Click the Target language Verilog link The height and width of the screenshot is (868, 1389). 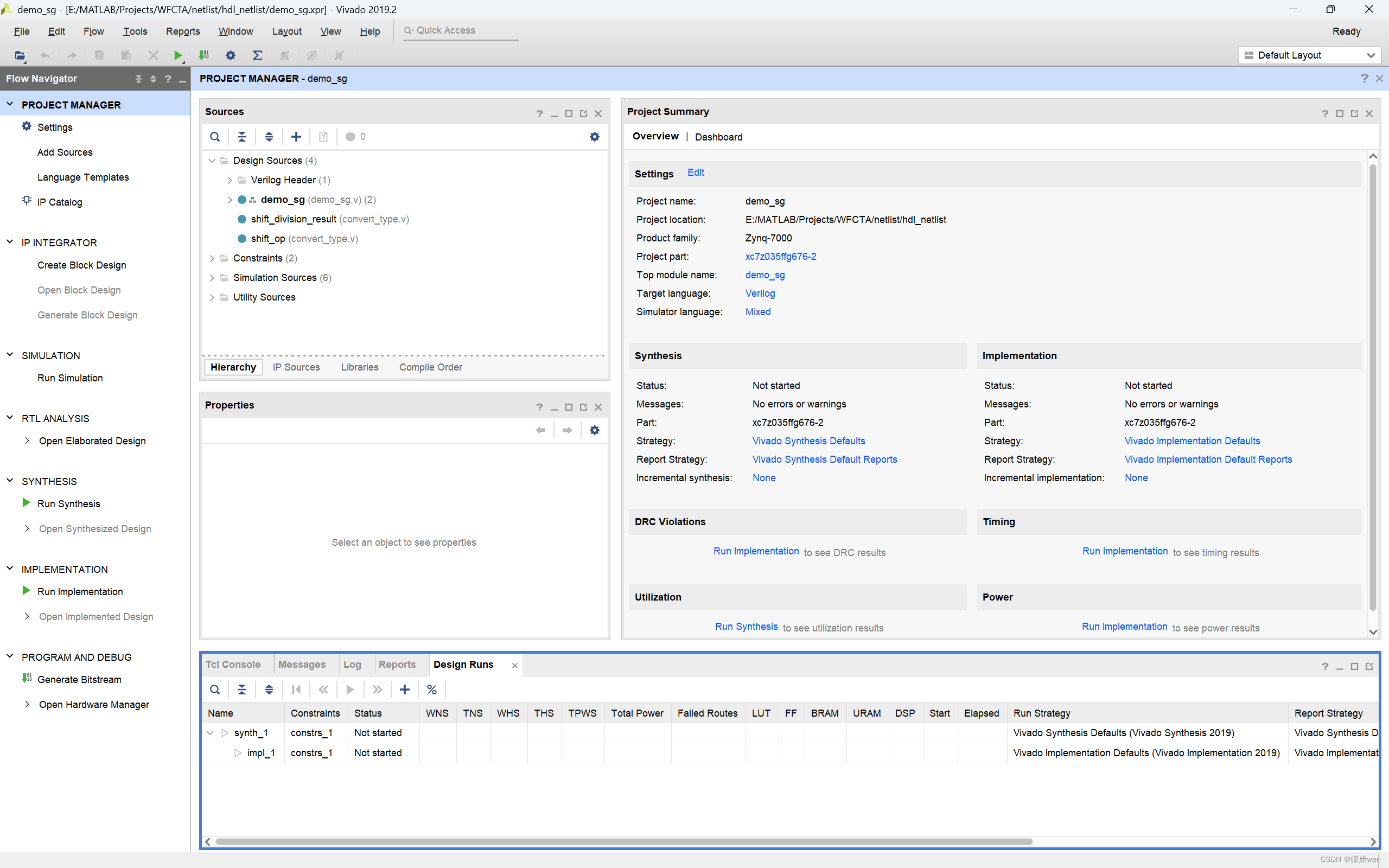760,293
